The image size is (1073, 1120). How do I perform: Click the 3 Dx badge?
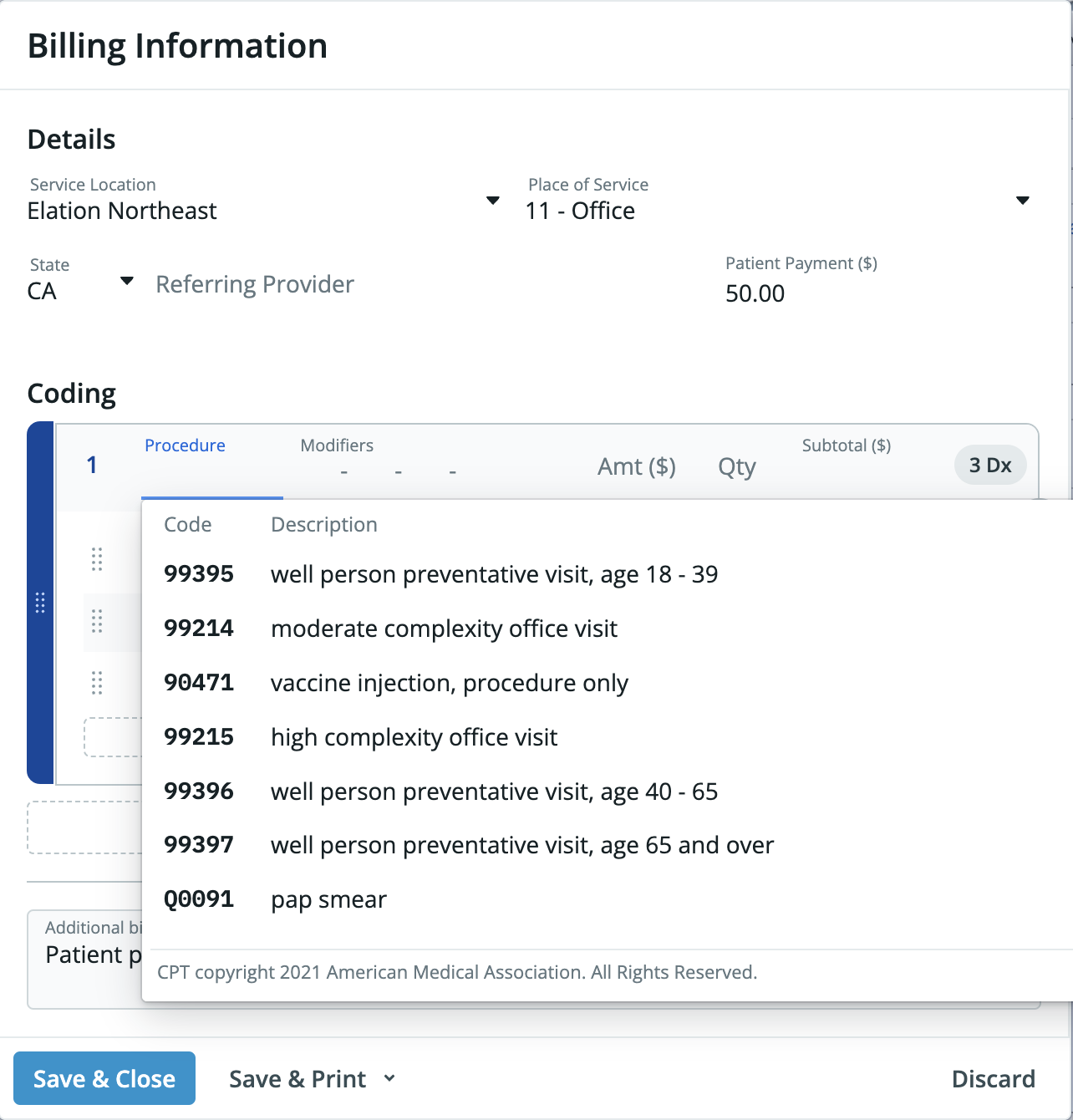(x=990, y=465)
